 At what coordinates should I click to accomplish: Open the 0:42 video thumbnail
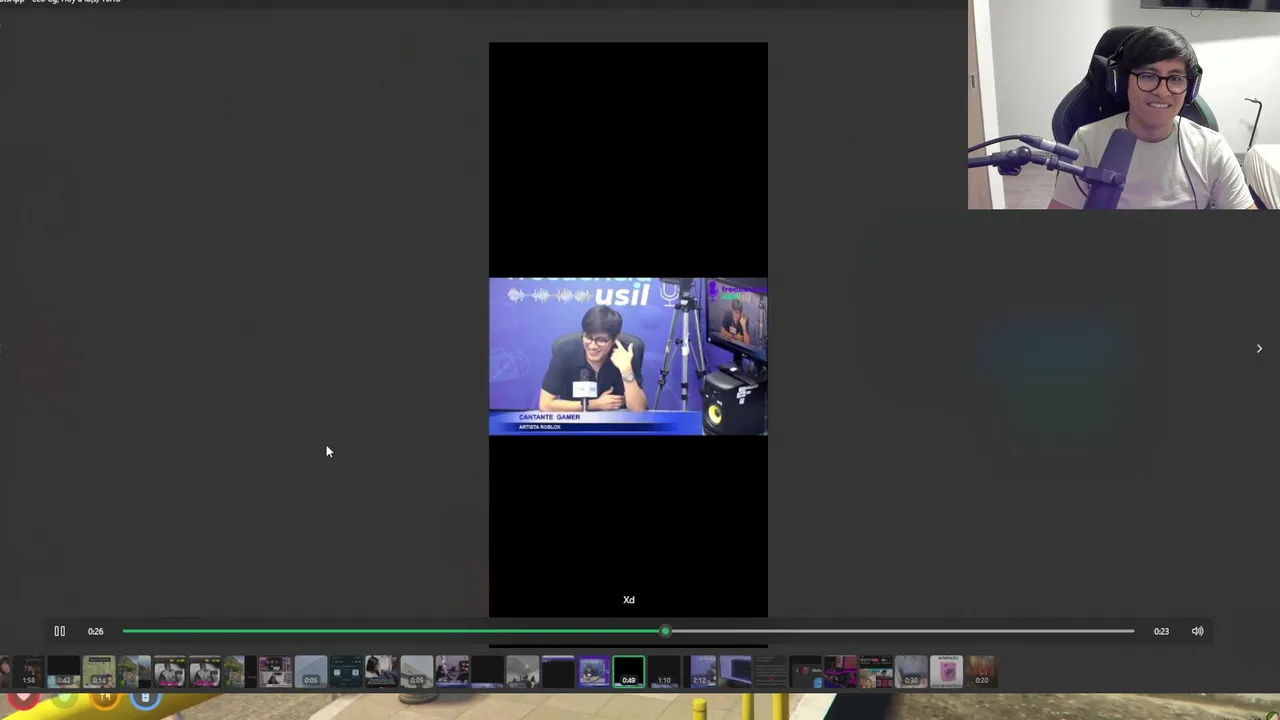(x=64, y=672)
